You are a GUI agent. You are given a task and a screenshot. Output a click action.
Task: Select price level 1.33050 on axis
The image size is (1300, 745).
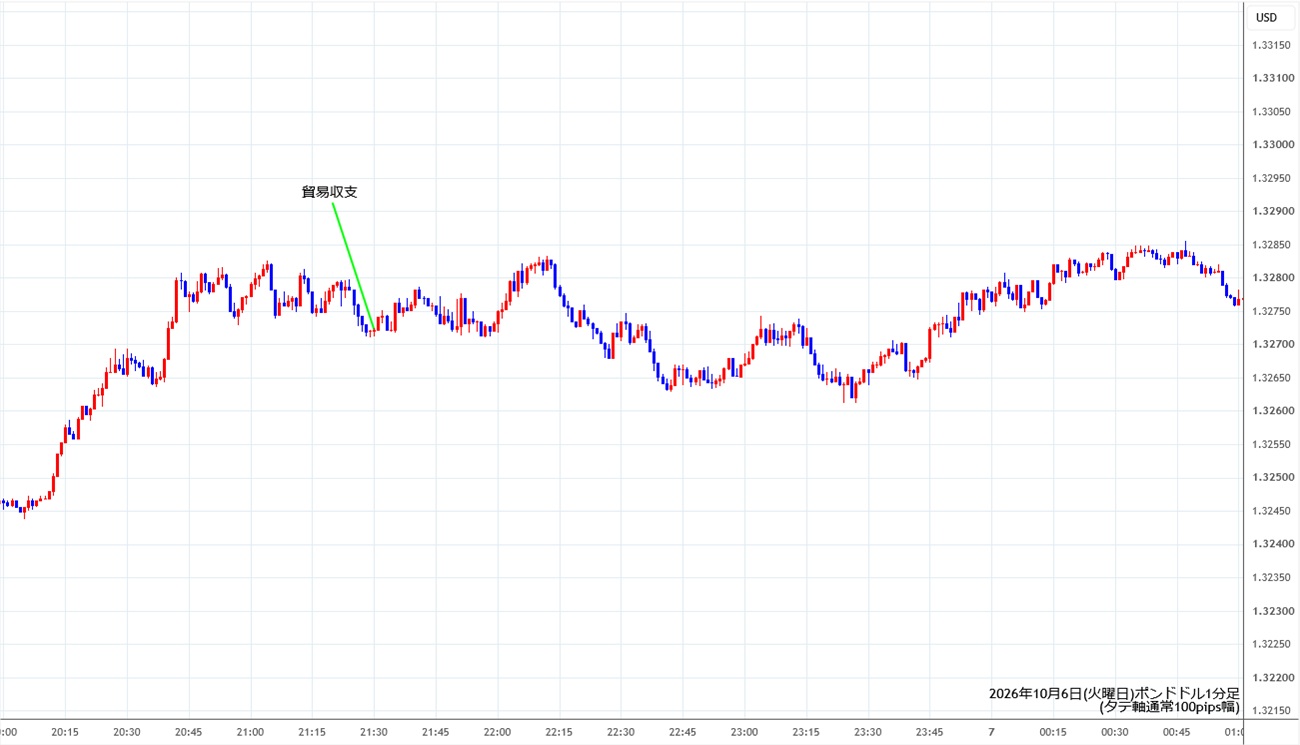pos(1271,111)
